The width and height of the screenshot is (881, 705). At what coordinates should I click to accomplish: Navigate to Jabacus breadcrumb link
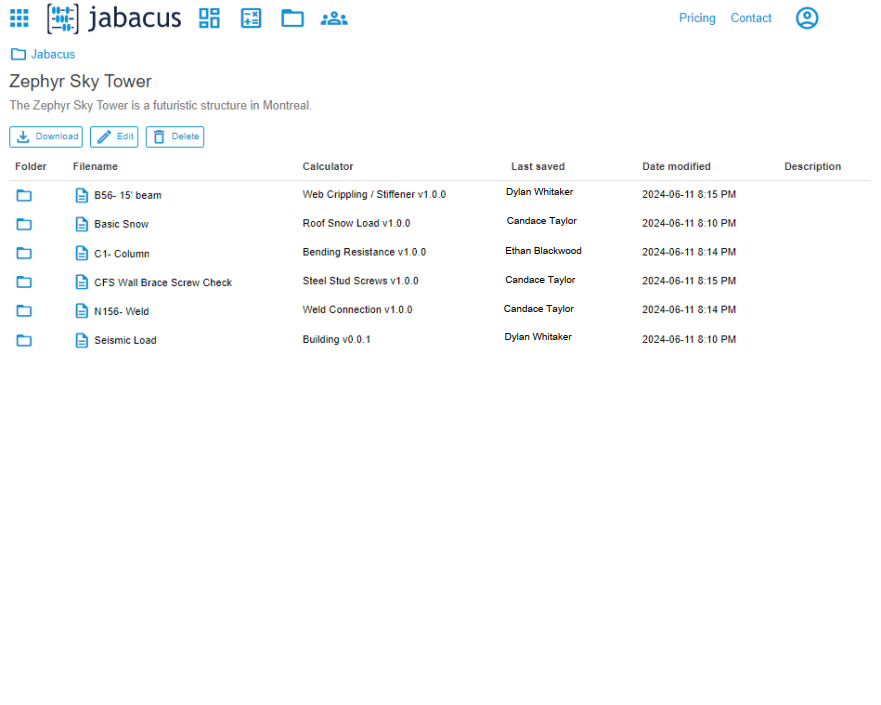click(x=53, y=54)
